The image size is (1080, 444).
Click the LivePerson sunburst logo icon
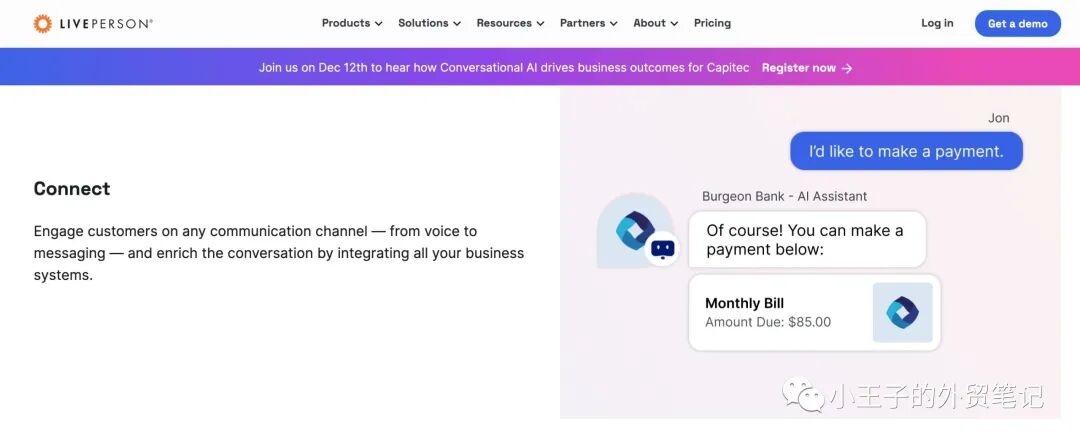[x=42, y=23]
